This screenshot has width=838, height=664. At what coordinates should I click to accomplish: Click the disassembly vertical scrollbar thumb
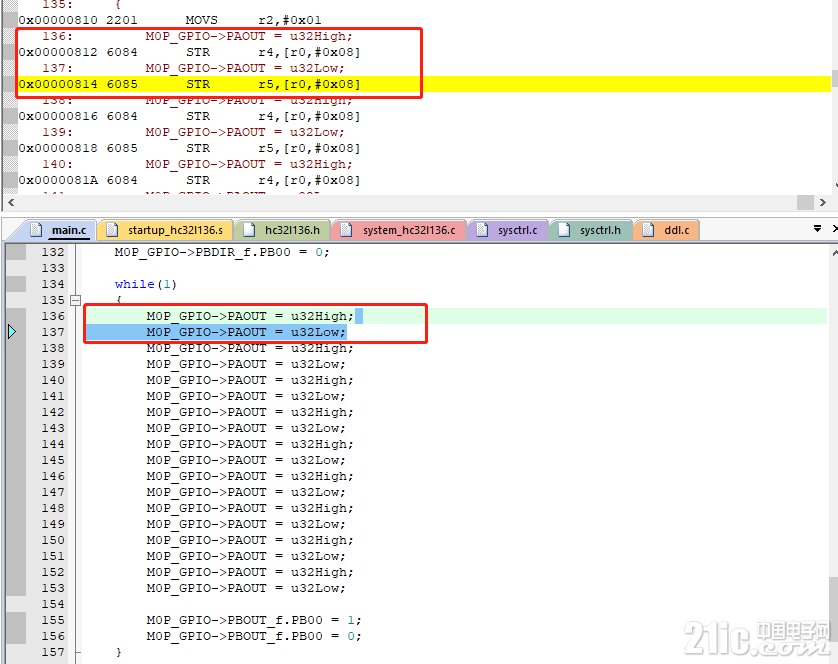pos(834,79)
